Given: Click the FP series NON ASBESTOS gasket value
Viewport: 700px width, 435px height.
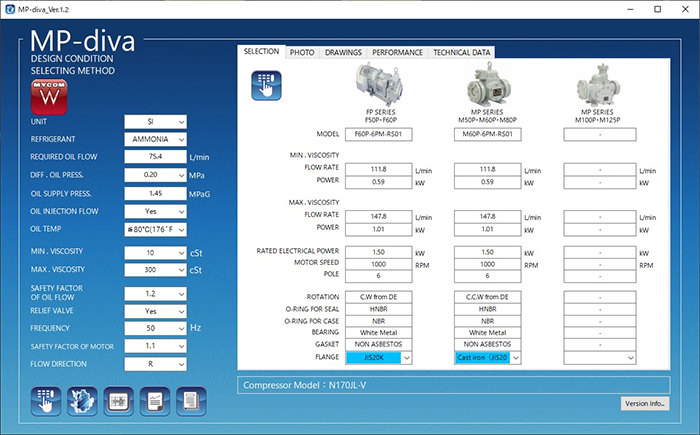Looking at the screenshot, I should [x=379, y=344].
